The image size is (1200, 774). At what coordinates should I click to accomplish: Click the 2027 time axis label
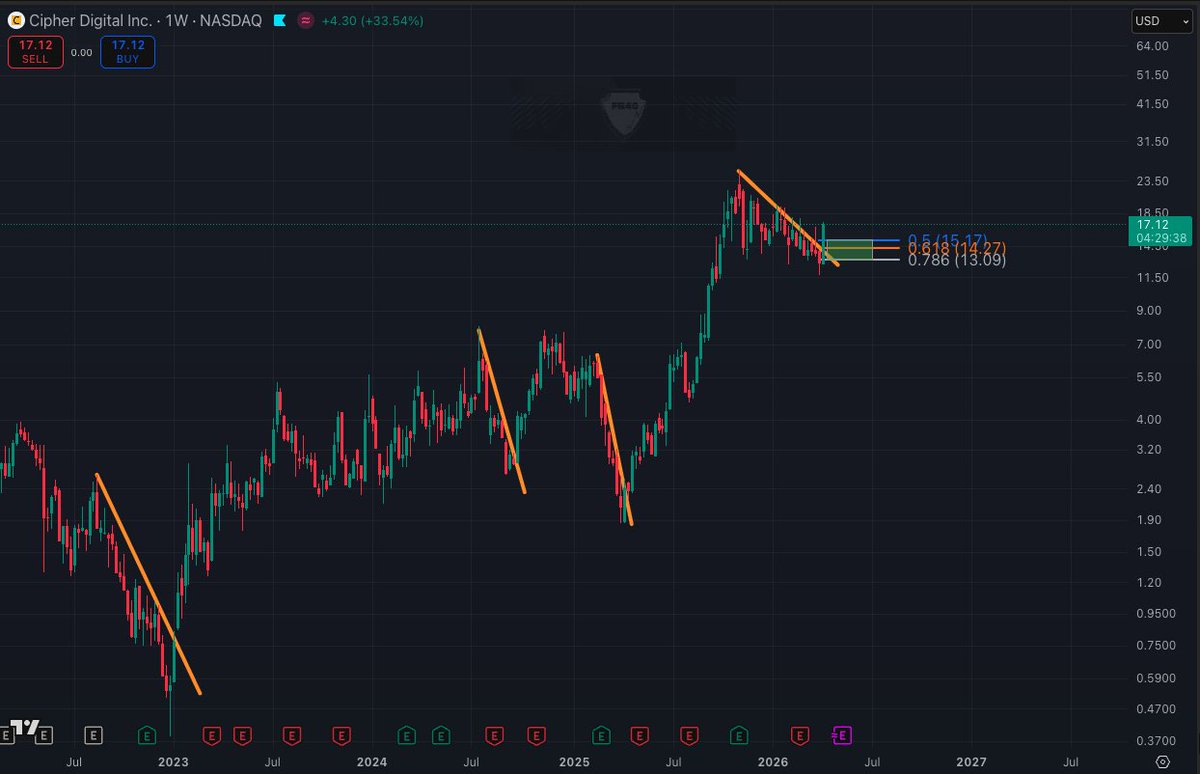tap(972, 762)
